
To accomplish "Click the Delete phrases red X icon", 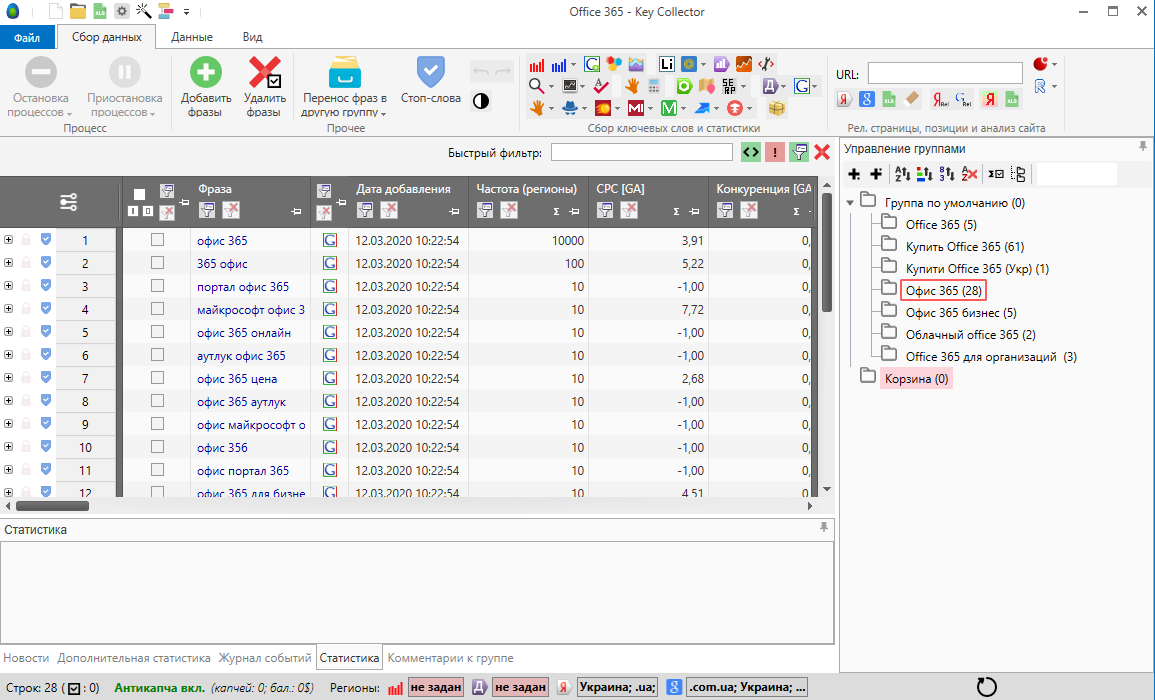I will point(264,72).
